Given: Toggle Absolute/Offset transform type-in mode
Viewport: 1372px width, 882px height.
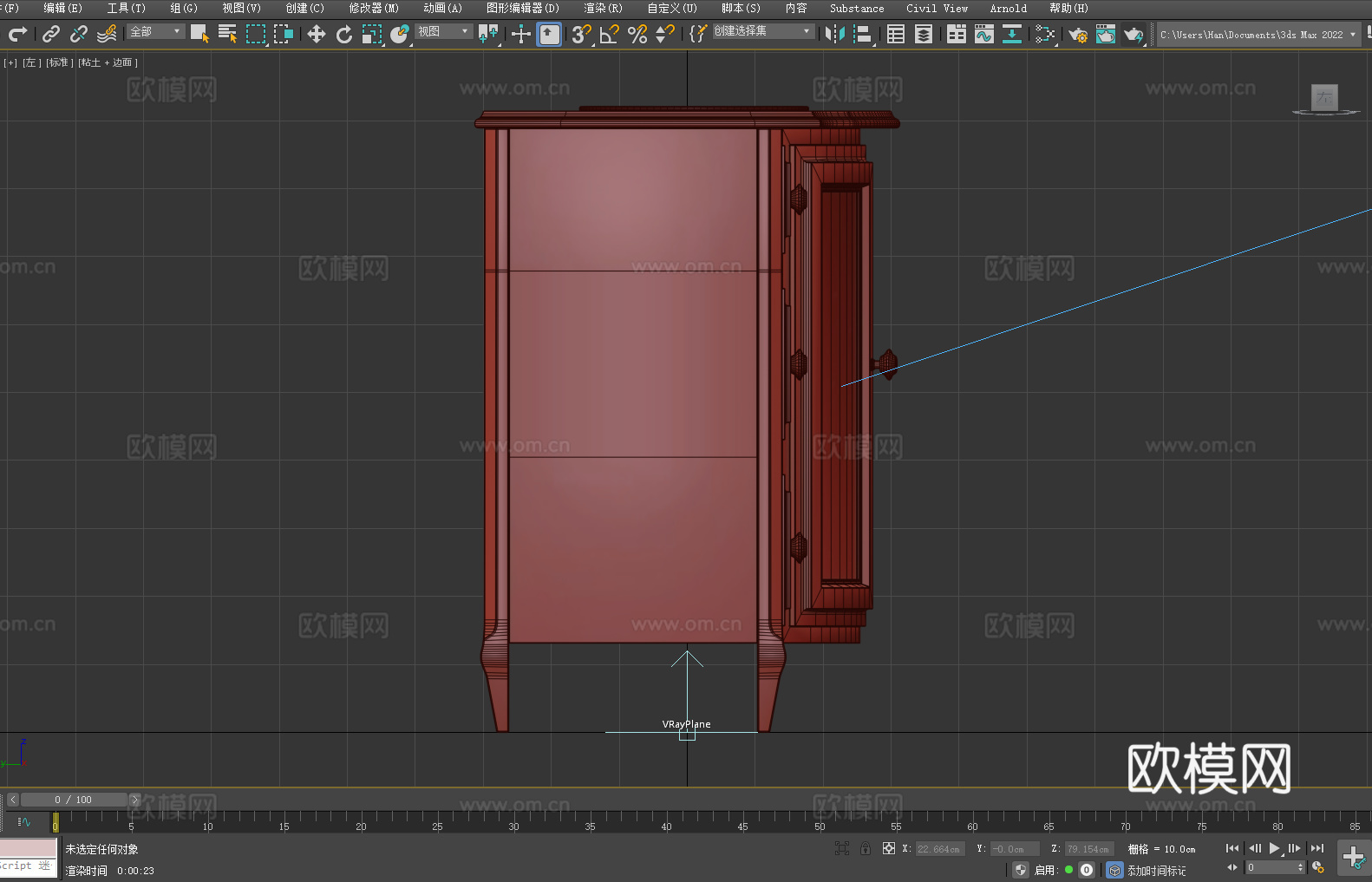Looking at the screenshot, I should (x=889, y=848).
